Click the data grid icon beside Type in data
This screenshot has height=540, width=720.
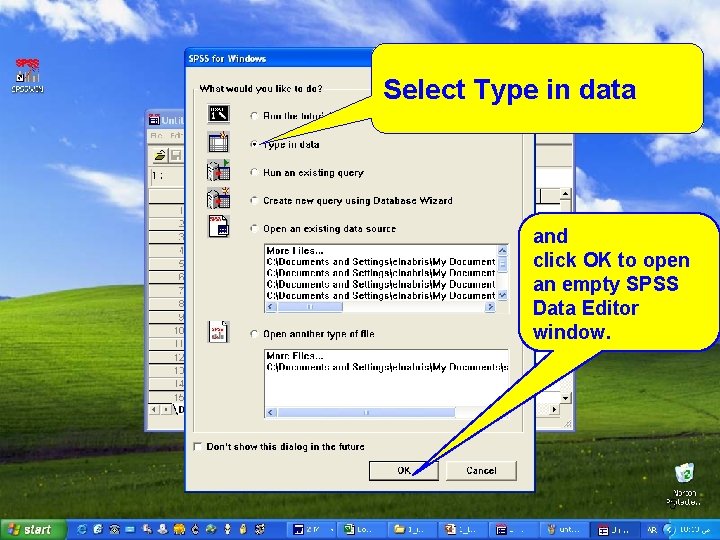[x=219, y=142]
